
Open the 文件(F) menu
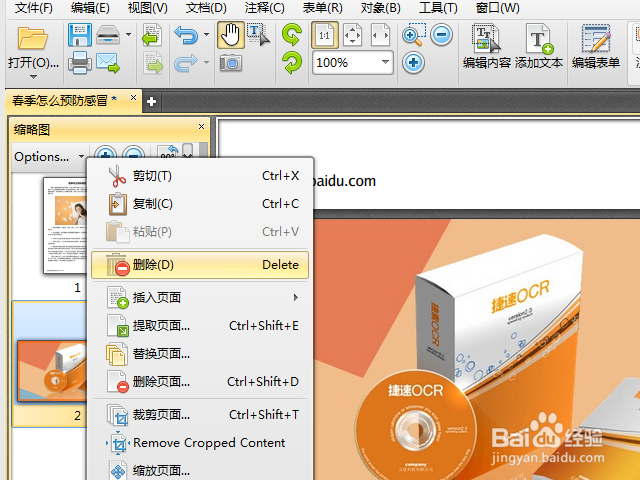[33, 8]
